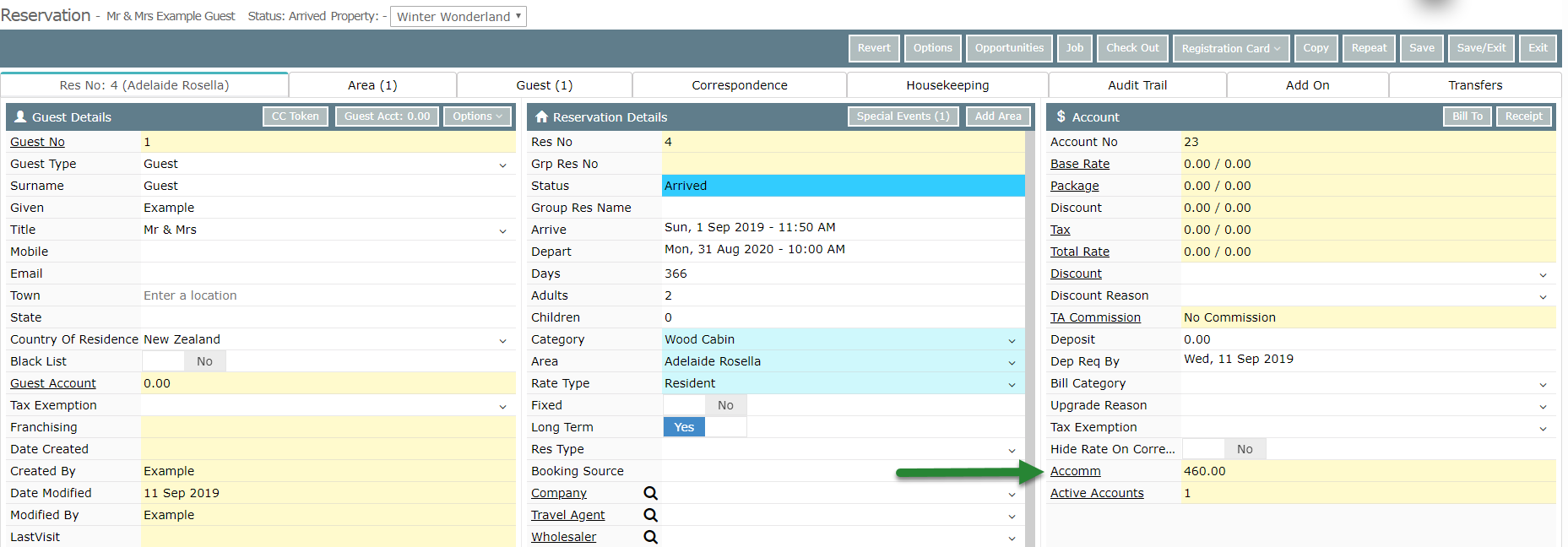Open the Active Accounts link
The width and height of the screenshot is (1568, 547).
pos(1097,493)
